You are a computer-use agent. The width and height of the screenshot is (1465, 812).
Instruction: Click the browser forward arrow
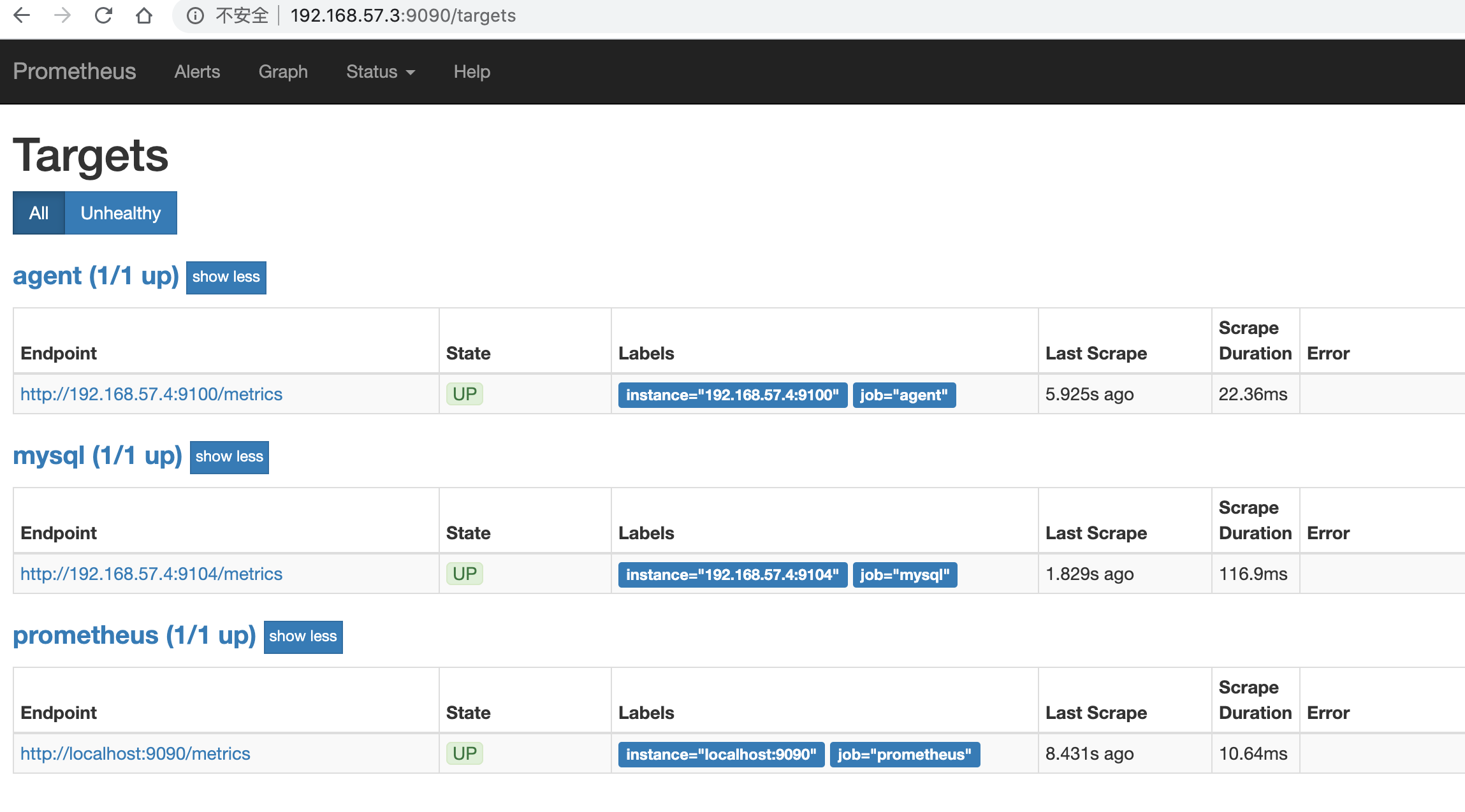(62, 15)
